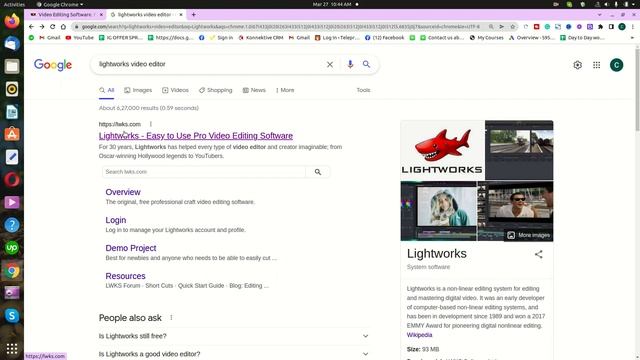Image resolution: width=640 pixels, height=360 pixels.
Task: Open the Overview sitelink
Action: pyautogui.click(x=123, y=192)
